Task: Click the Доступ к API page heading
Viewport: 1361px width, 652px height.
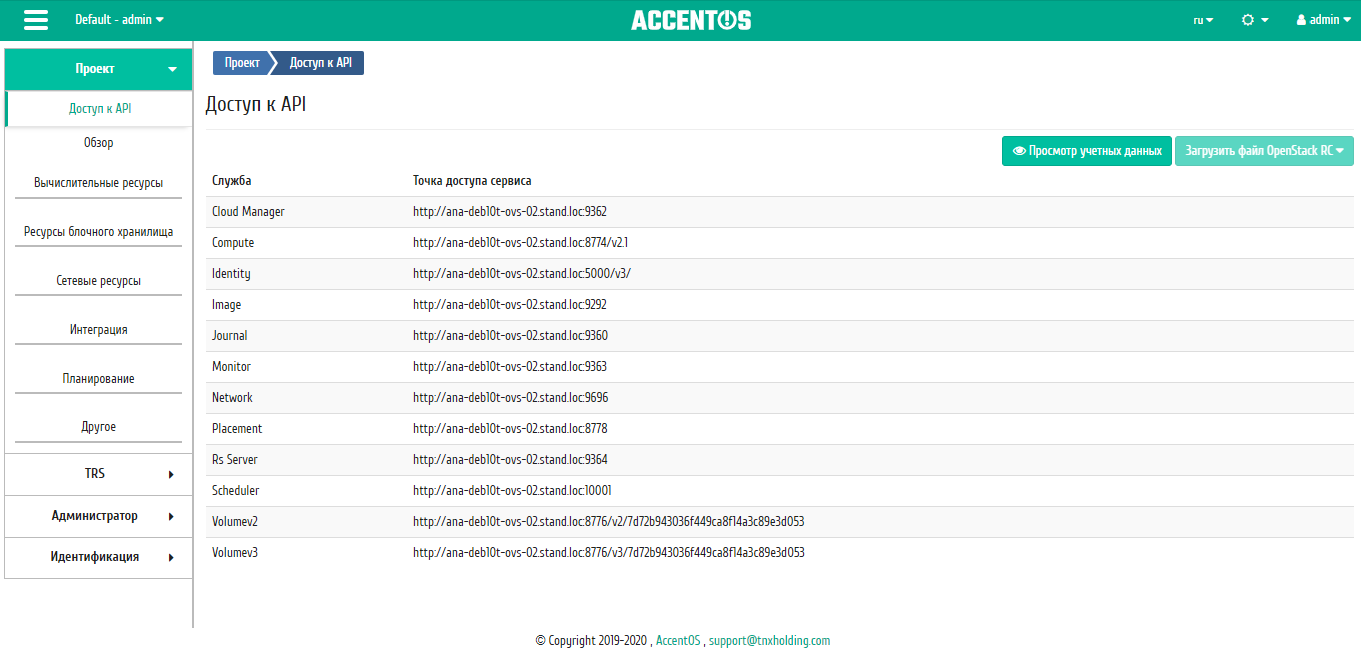Action: (x=256, y=104)
